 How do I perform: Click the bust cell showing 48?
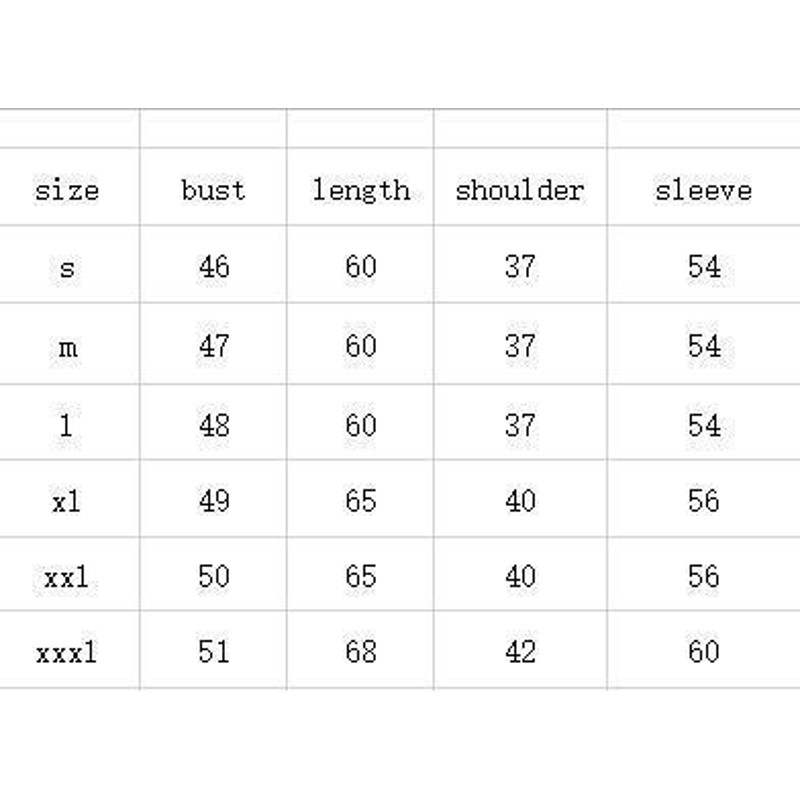point(213,424)
